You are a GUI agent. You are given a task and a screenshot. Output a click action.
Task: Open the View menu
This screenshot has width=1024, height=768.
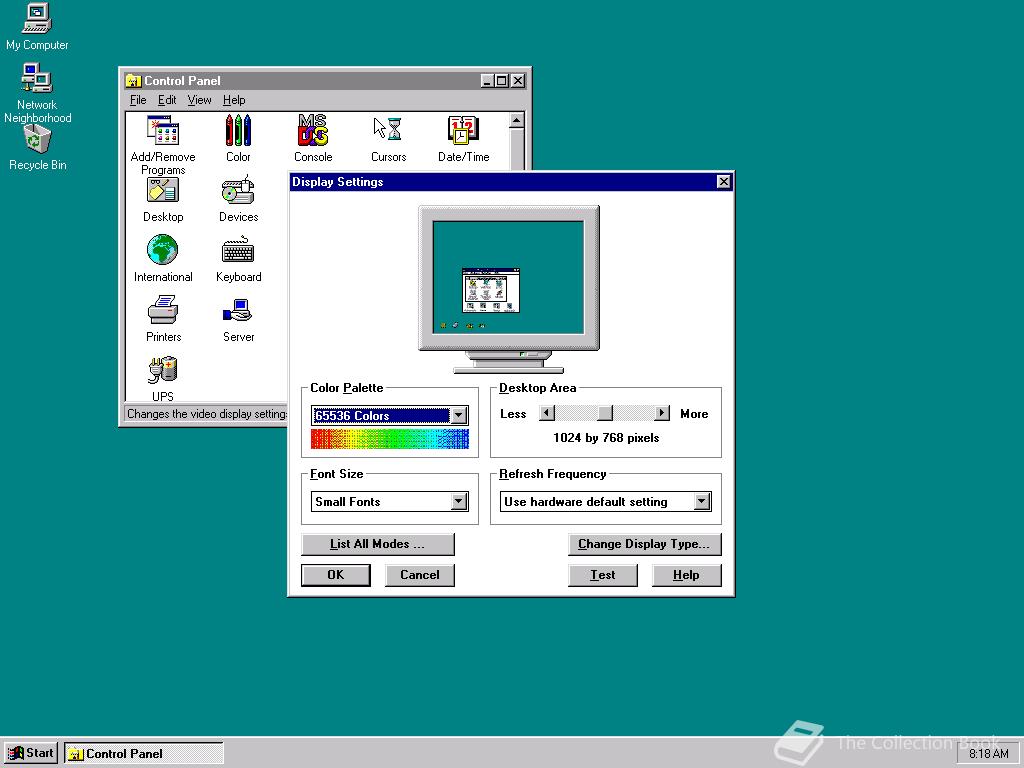[200, 100]
